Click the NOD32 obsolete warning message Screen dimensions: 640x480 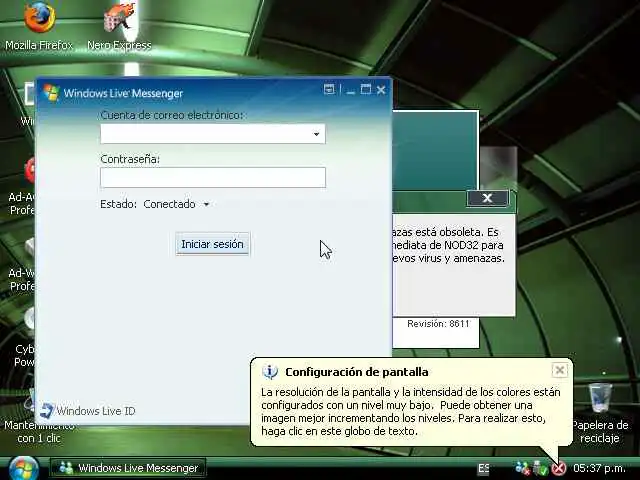click(448, 245)
